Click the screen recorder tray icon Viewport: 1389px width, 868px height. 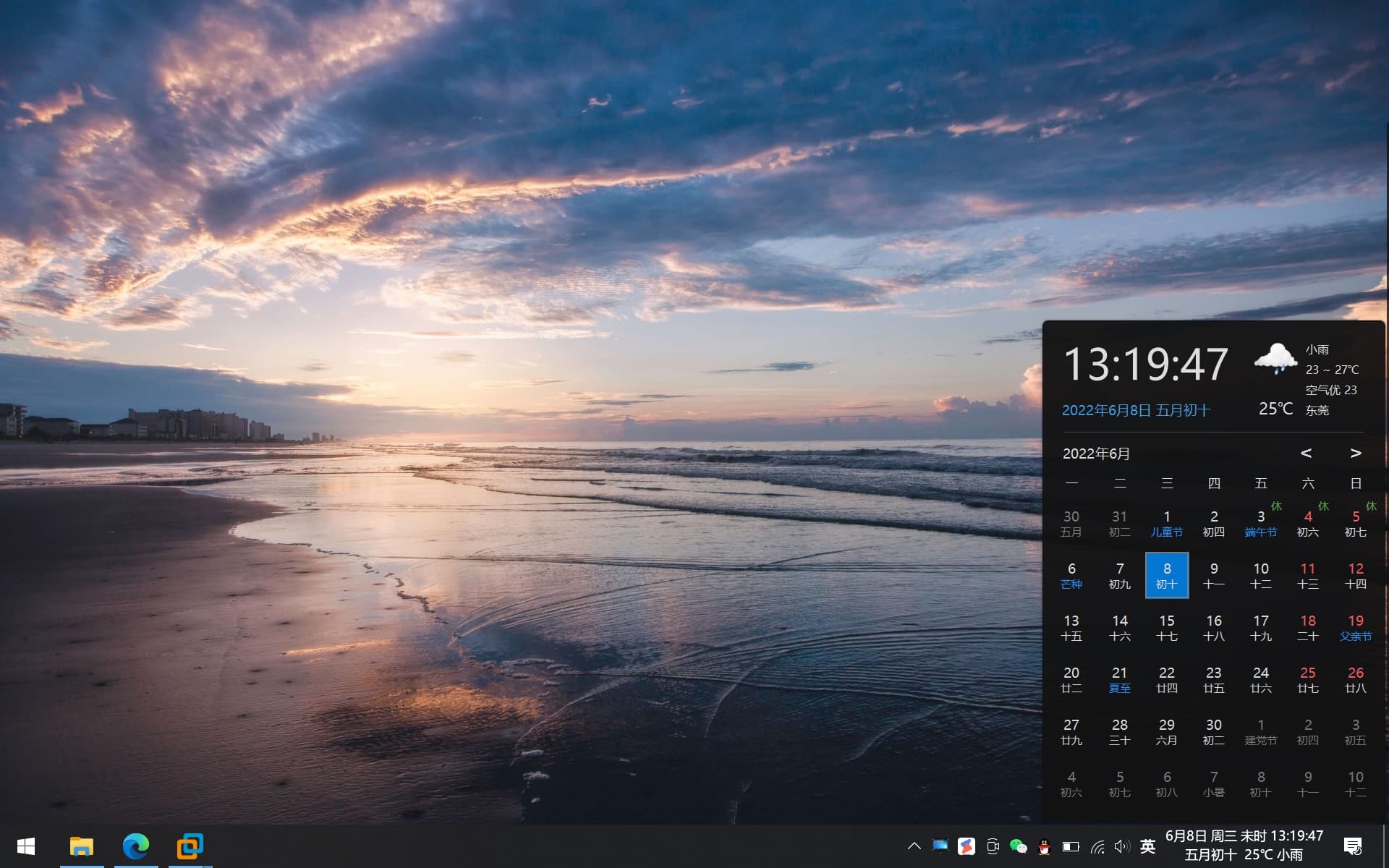[993, 846]
